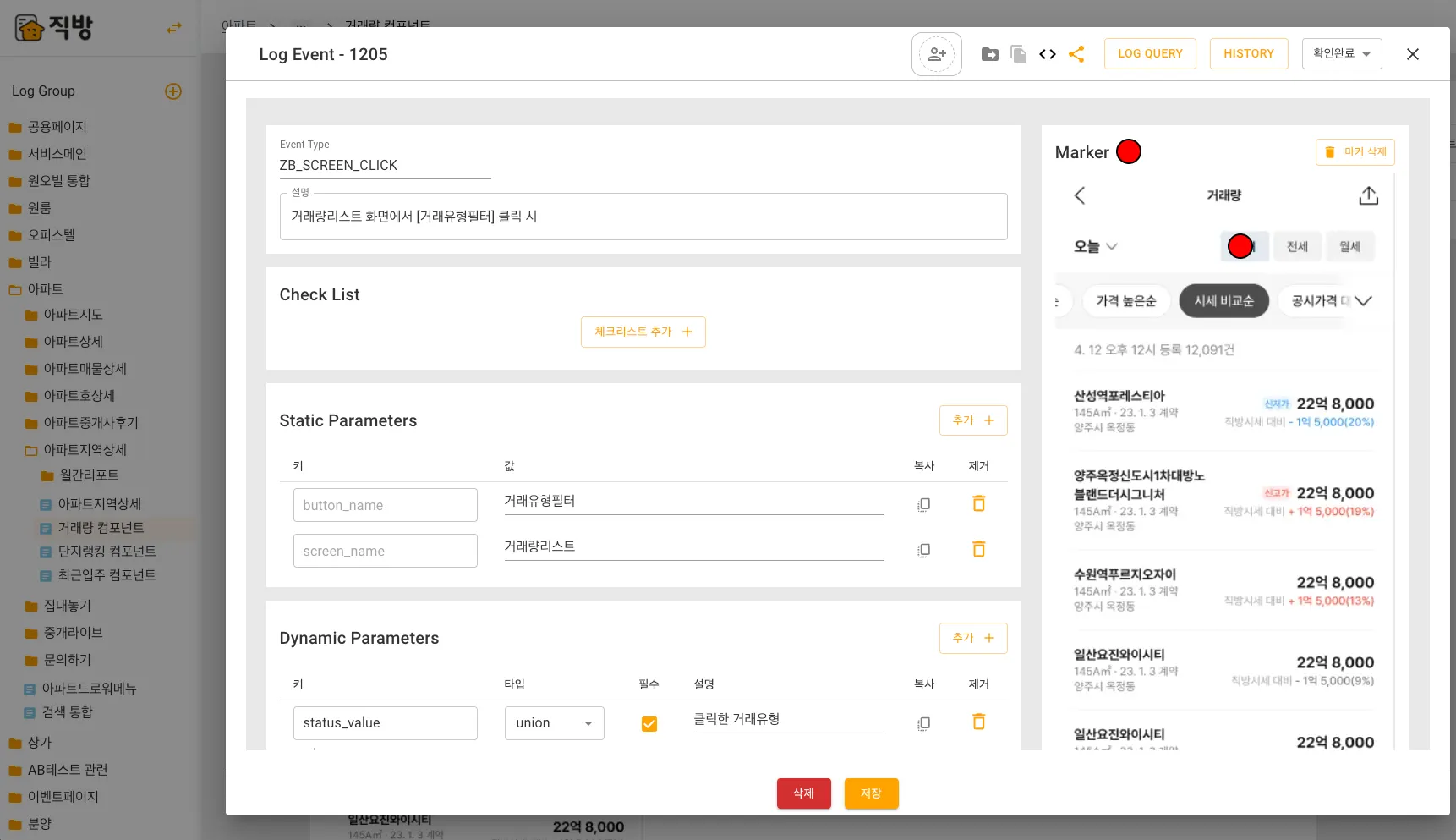Close the Log Event 1205 dialog

pos(1413,54)
